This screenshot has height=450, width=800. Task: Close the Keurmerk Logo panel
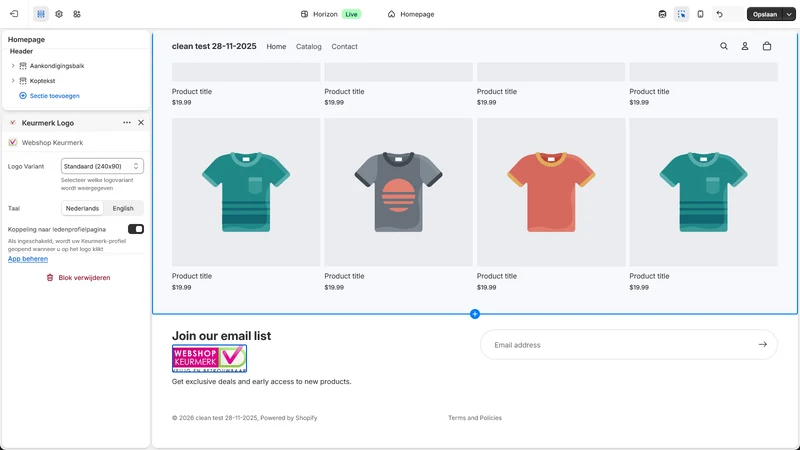tap(141, 122)
